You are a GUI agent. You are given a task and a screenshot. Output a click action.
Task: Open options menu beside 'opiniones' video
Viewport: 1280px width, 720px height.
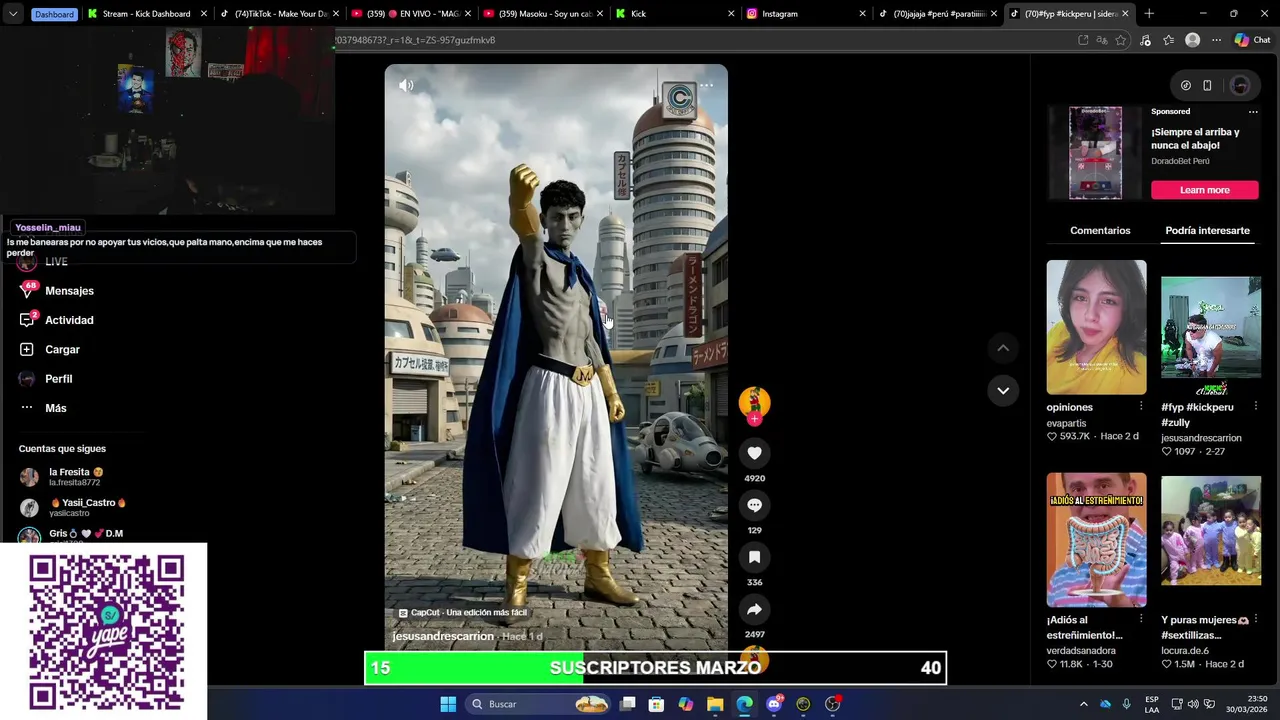click(1141, 406)
